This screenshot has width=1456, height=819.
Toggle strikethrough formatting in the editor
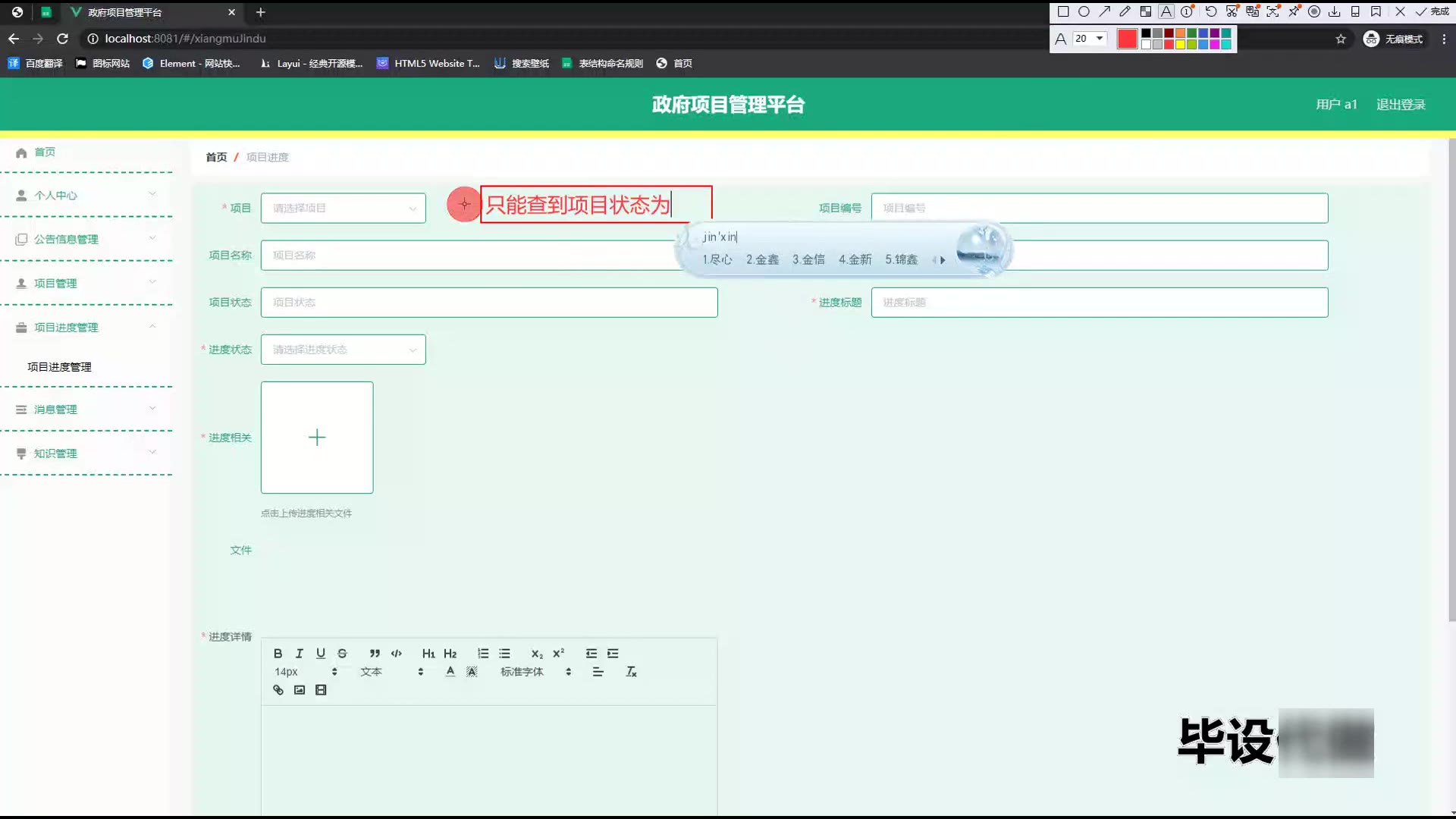pos(342,653)
